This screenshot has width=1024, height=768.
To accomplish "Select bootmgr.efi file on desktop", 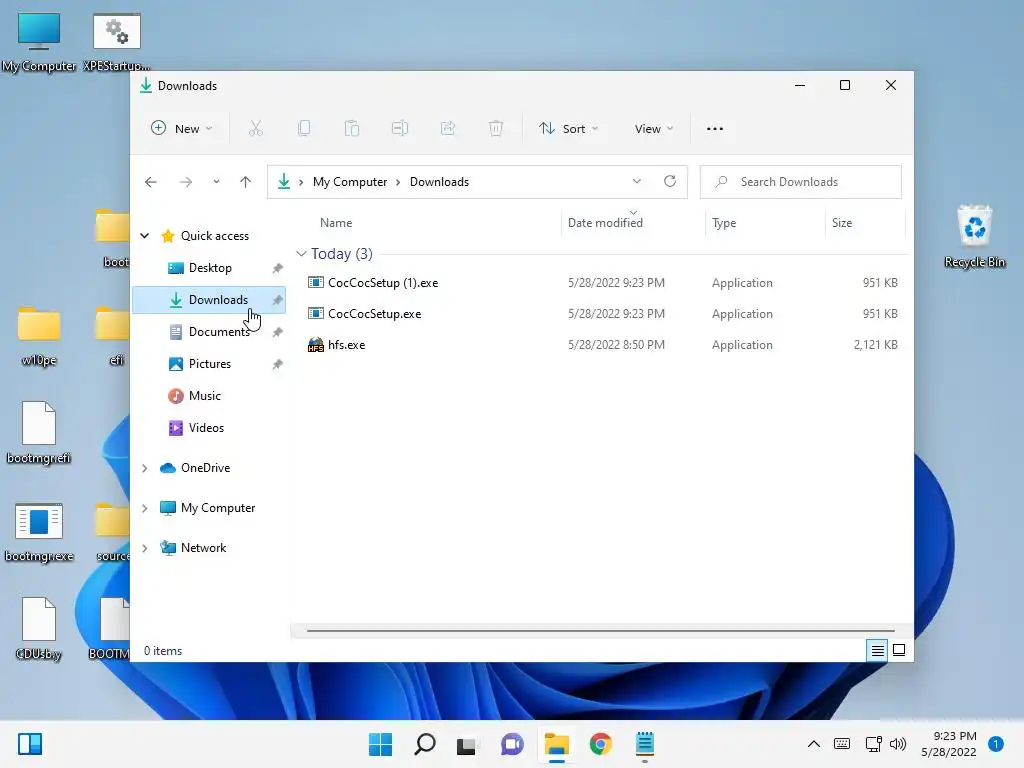I will (39, 433).
